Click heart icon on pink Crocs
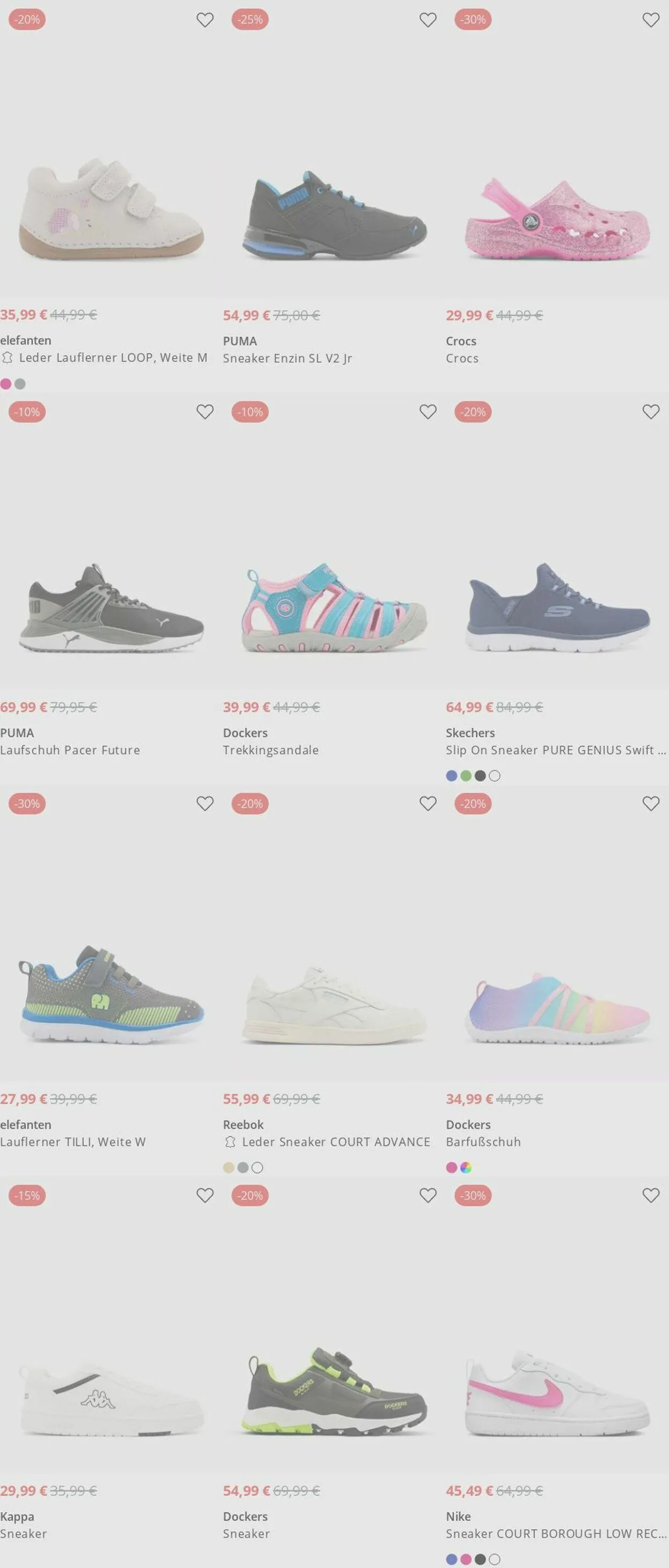This screenshot has width=669, height=1568. point(651,20)
